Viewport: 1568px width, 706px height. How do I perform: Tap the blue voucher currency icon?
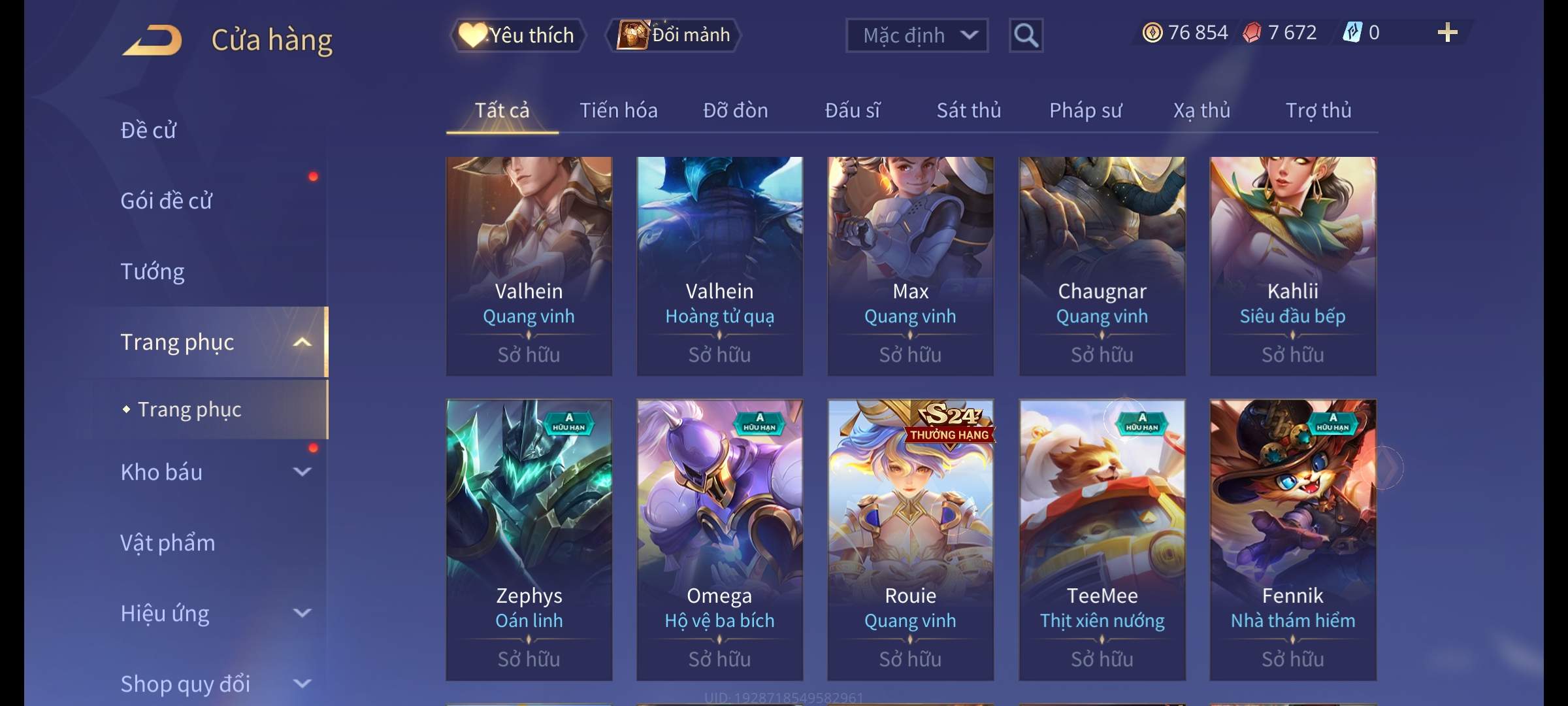tap(1352, 33)
